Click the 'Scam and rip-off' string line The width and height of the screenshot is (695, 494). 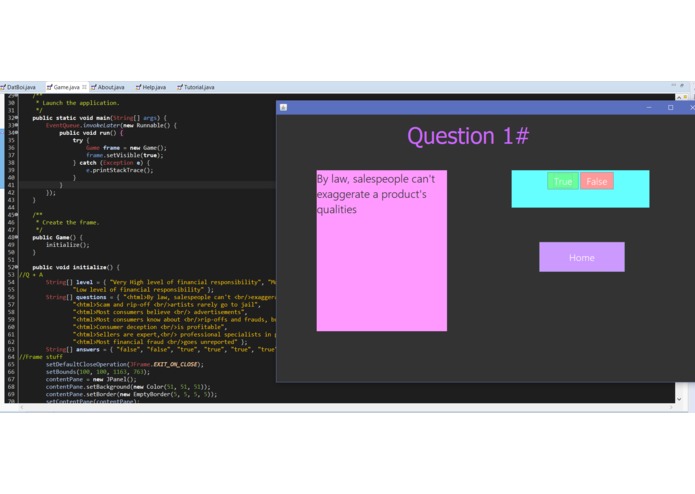pos(168,305)
